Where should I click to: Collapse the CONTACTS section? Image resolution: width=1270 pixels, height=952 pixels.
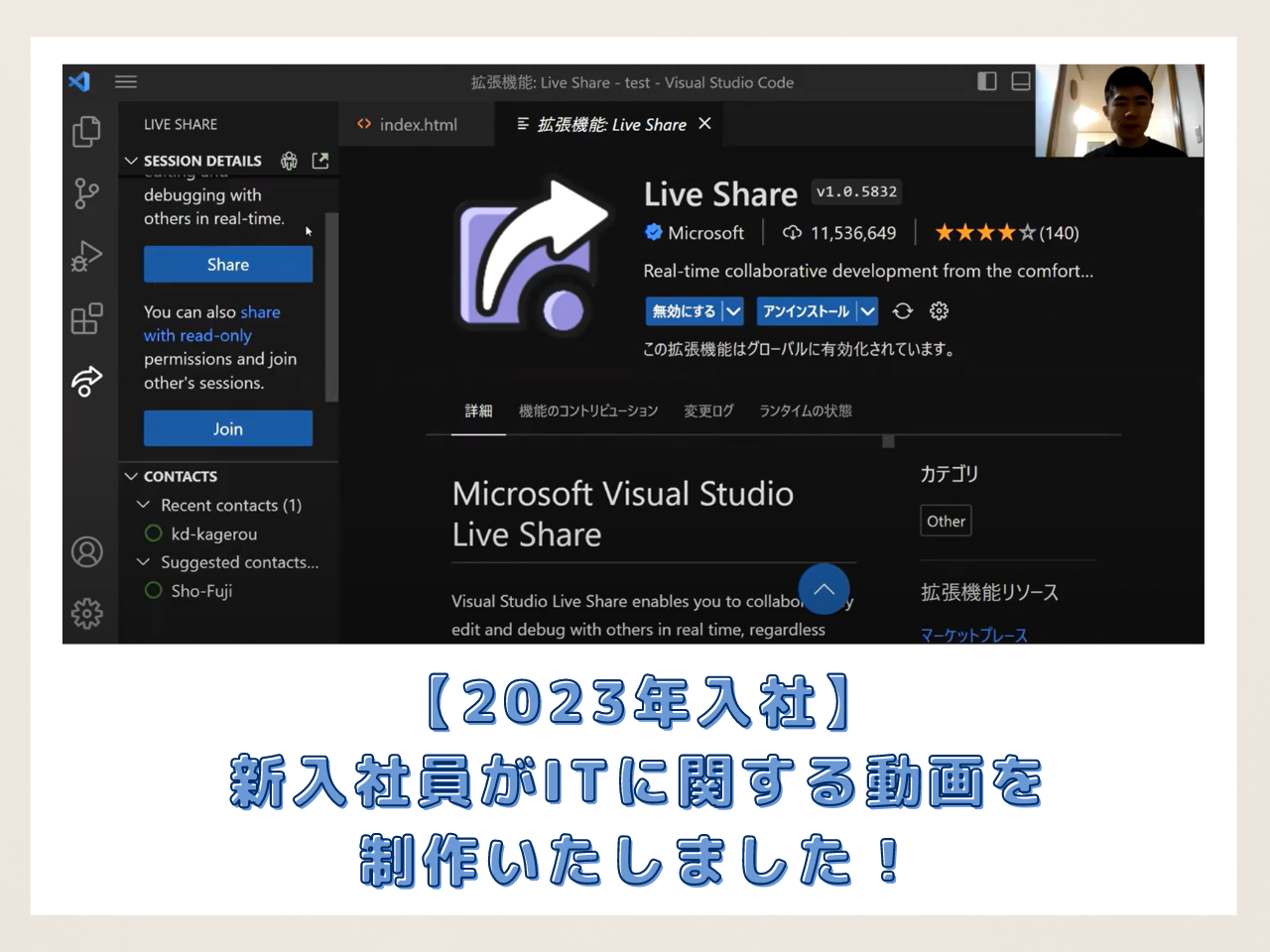pos(131,476)
